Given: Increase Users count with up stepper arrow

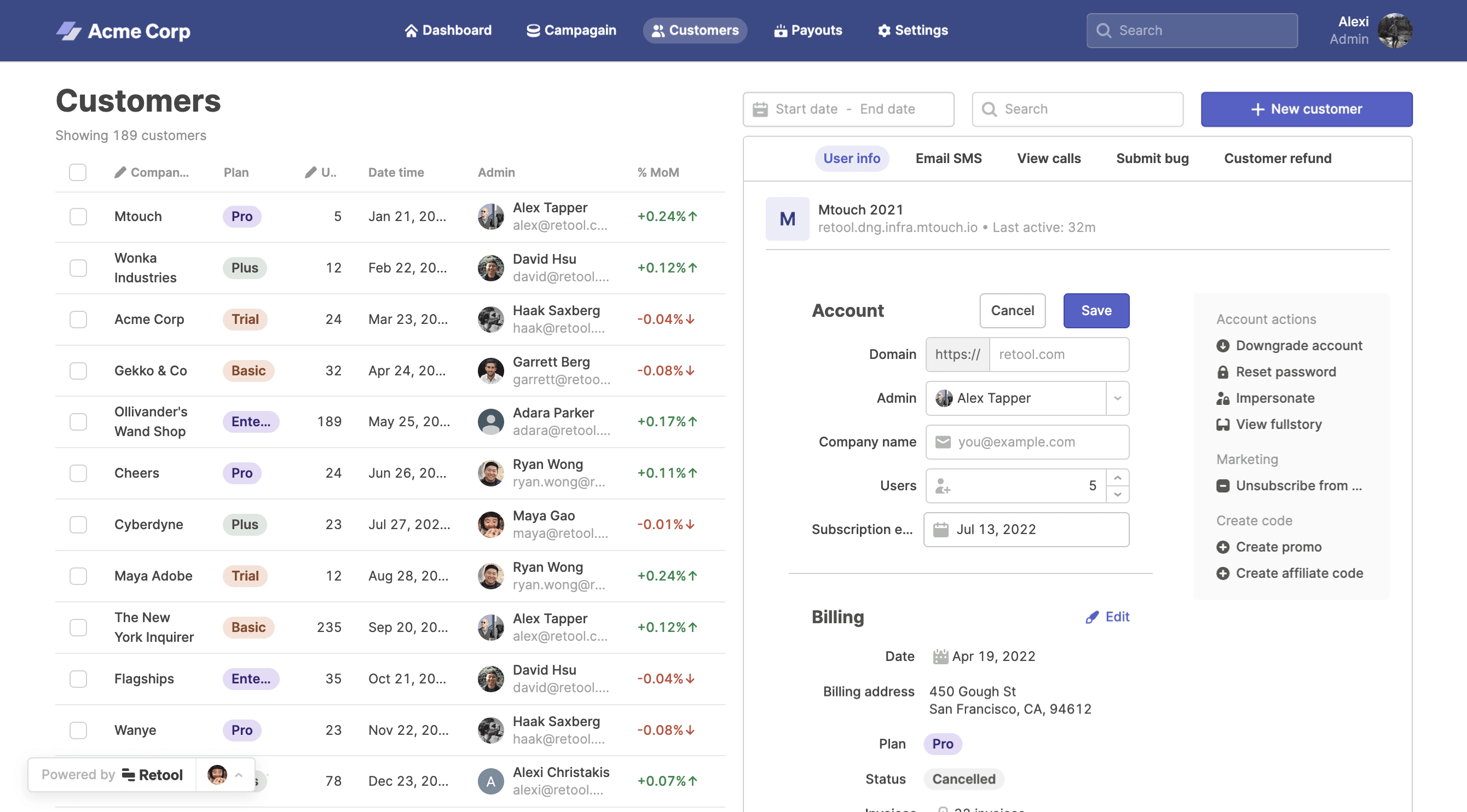Looking at the screenshot, I should click(x=1117, y=478).
